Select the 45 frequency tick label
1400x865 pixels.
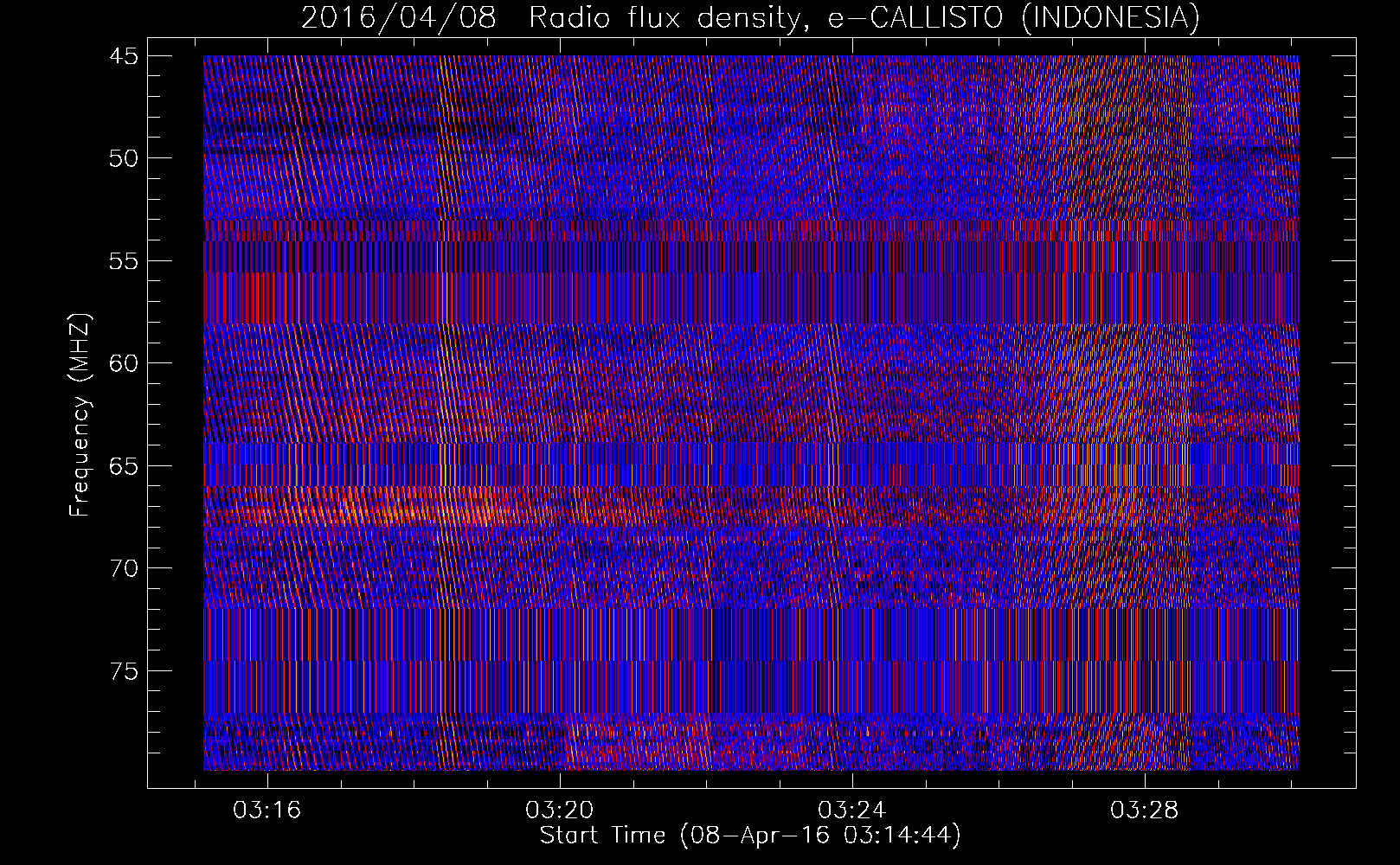[124, 56]
